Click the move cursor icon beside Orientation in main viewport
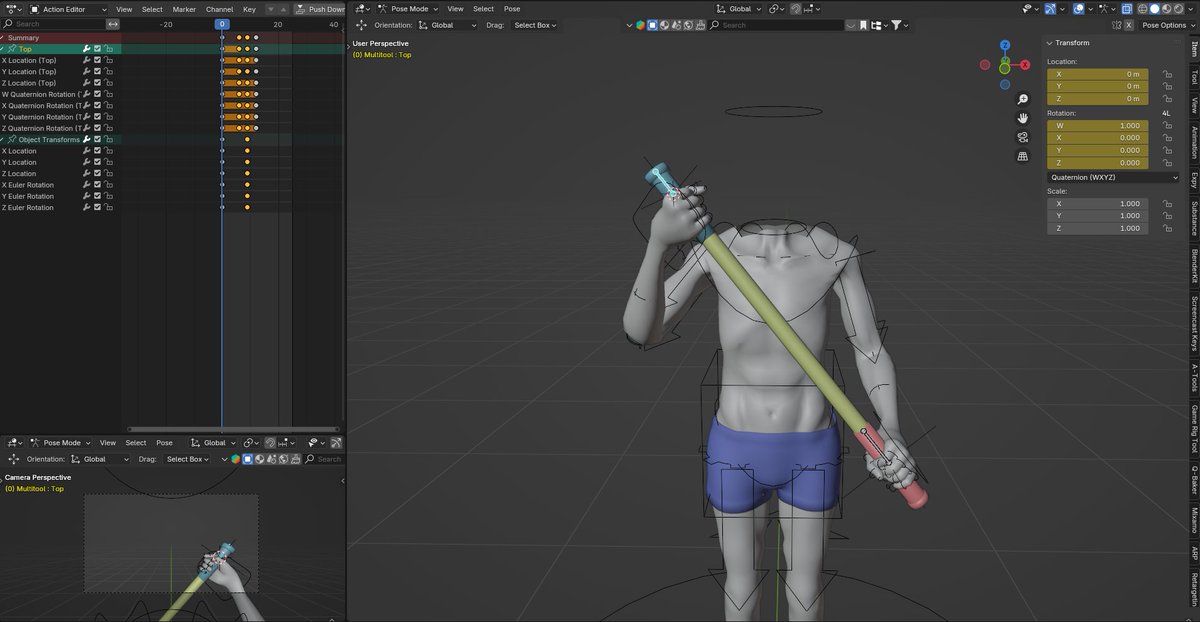This screenshot has height=622, width=1200. (362, 25)
